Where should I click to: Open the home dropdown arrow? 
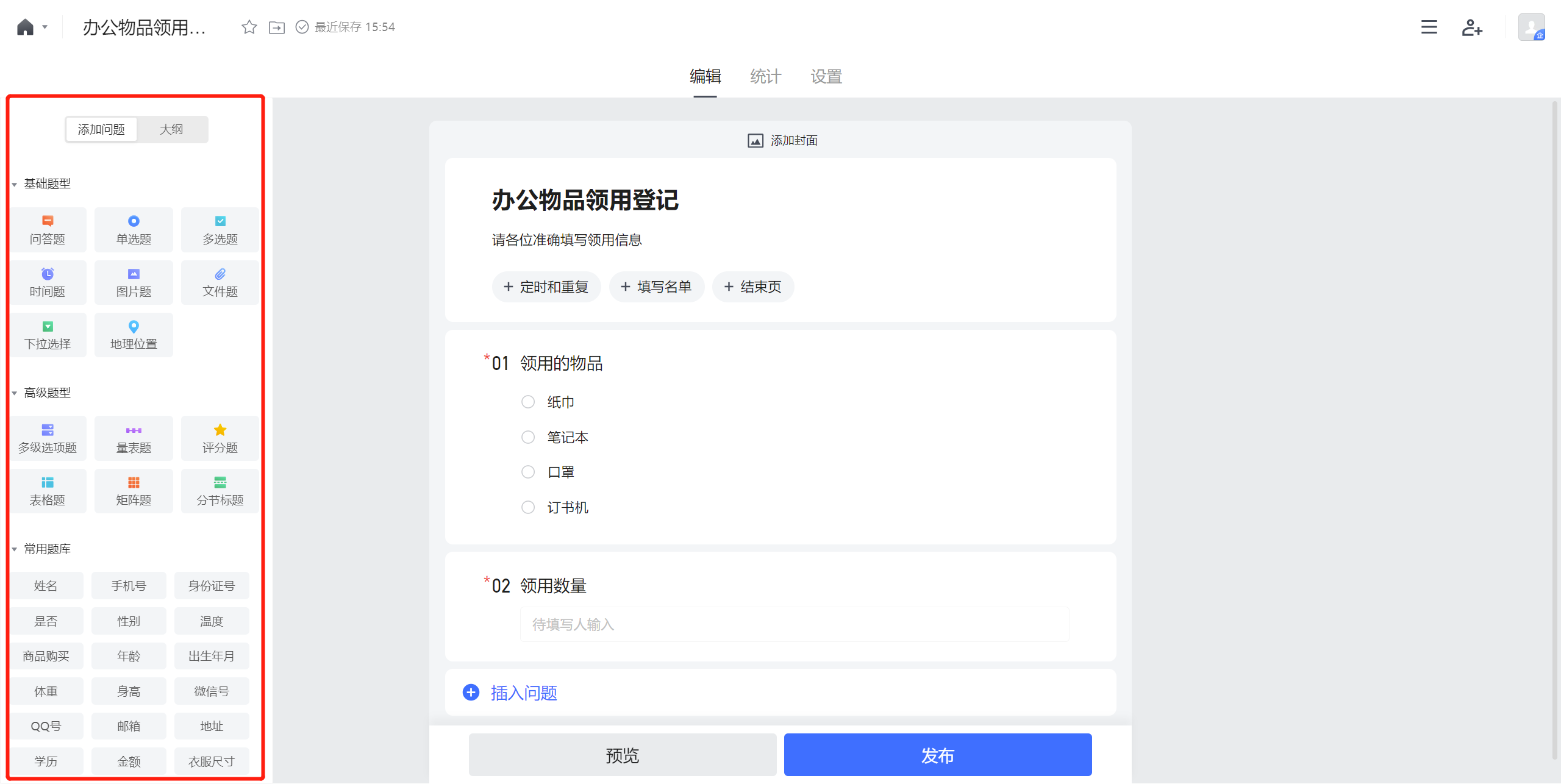[x=45, y=27]
